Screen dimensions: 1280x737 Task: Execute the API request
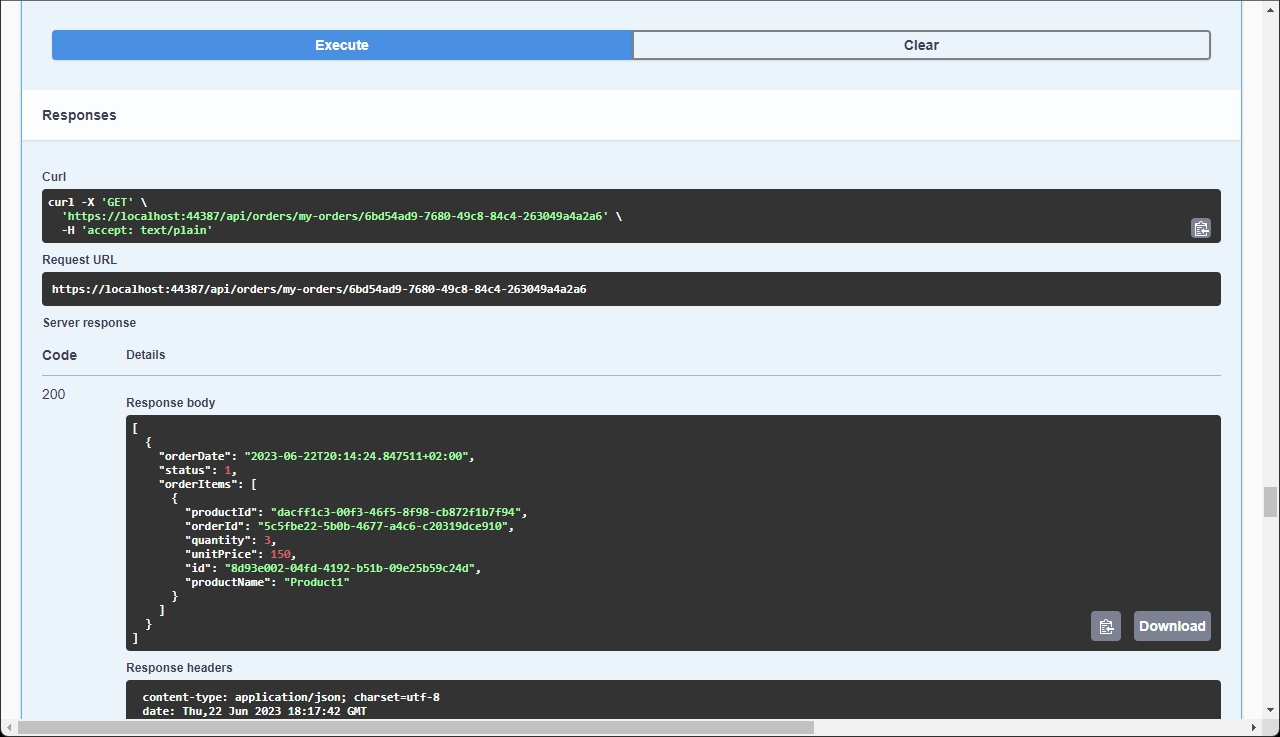[x=342, y=45]
